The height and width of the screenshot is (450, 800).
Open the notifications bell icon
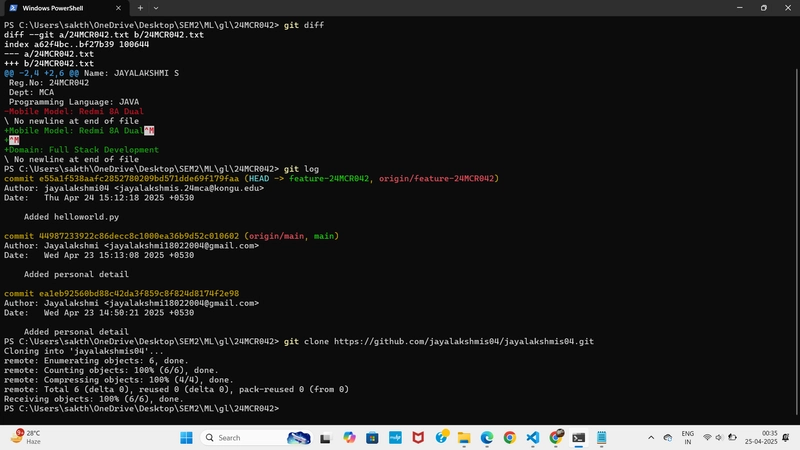[x=786, y=438]
